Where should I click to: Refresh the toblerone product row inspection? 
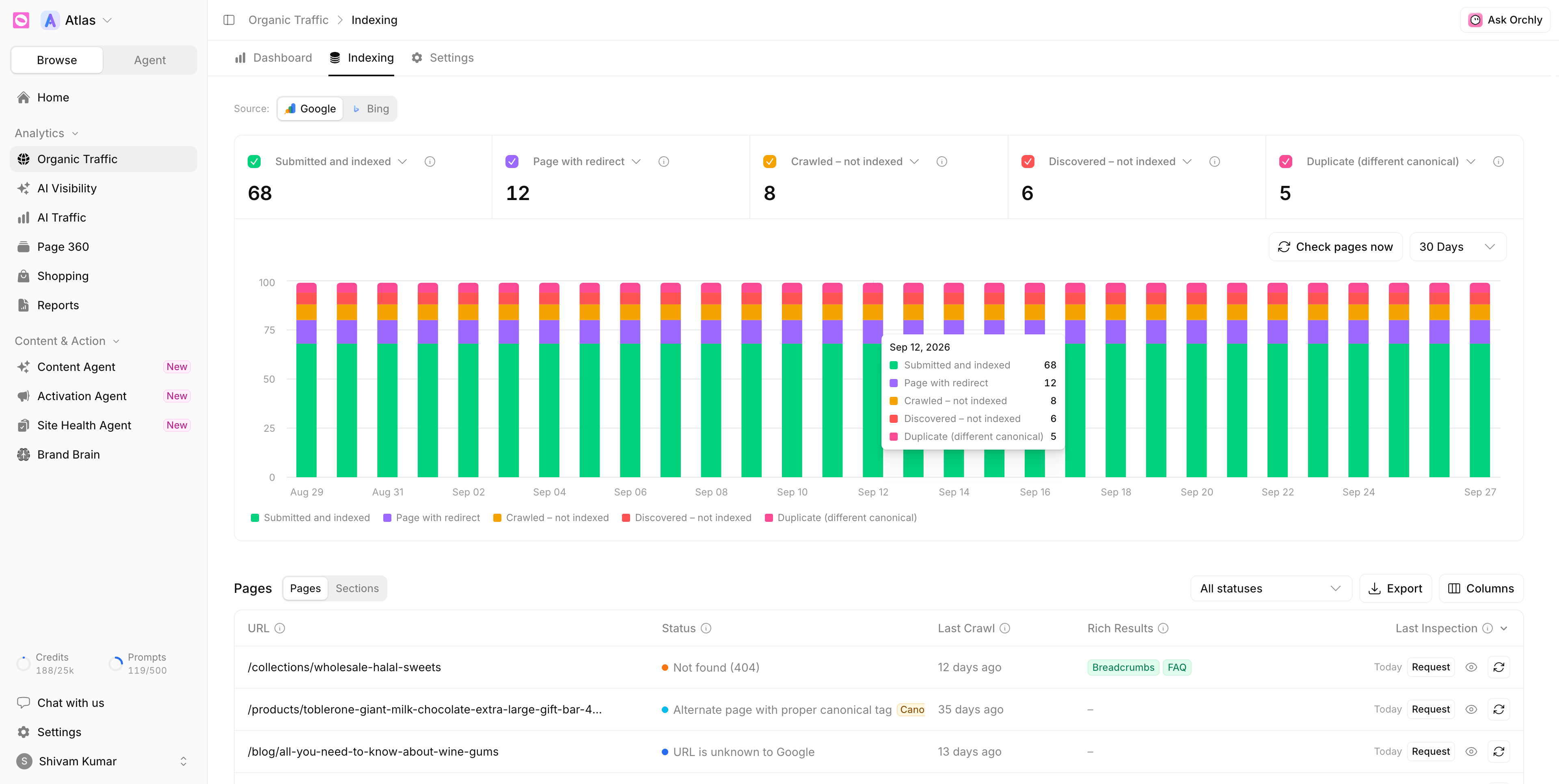(1499, 709)
